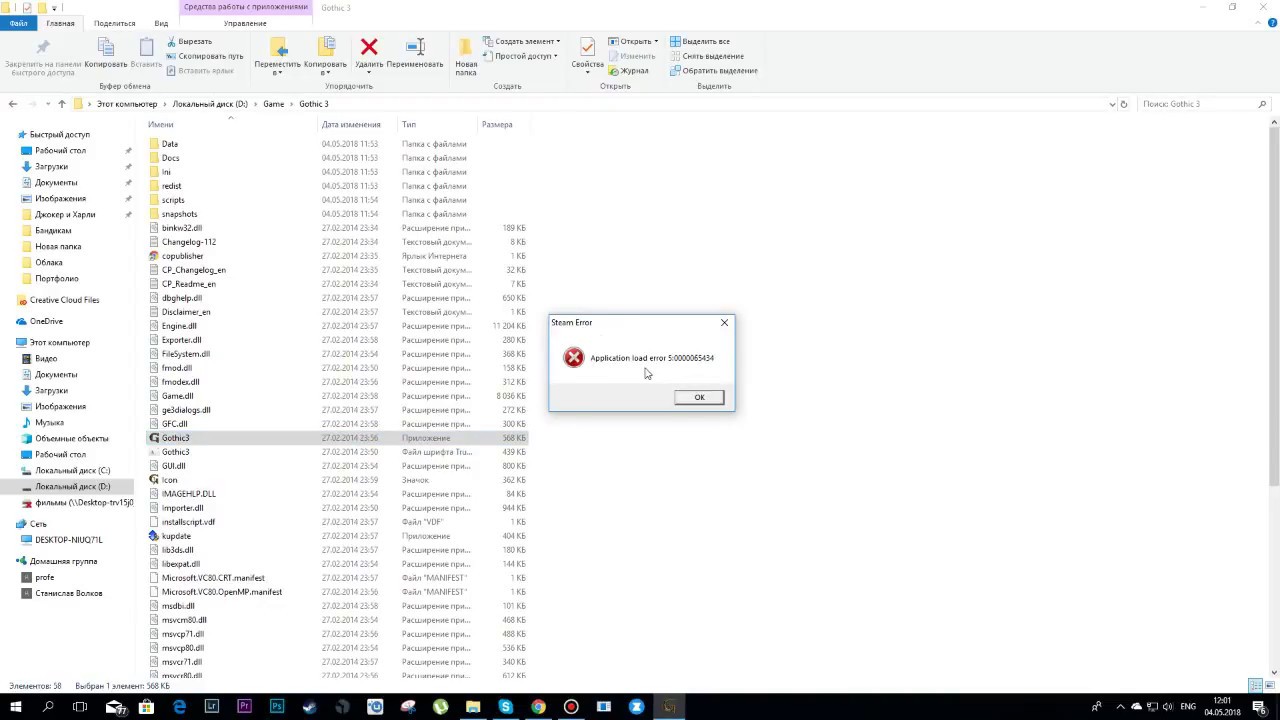
Task: Select the Облака folder in sidebar
Action: [x=48, y=262]
